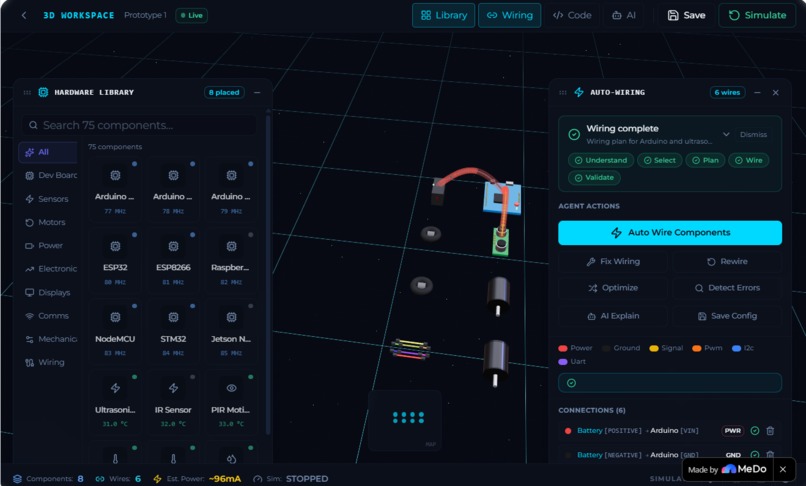This screenshot has width=806, height=486.
Task: Minimize the Auto-Wiring panel
Action: click(757, 93)
